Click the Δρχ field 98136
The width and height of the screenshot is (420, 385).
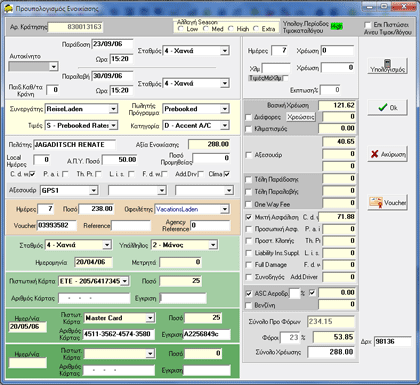[392, 342]
